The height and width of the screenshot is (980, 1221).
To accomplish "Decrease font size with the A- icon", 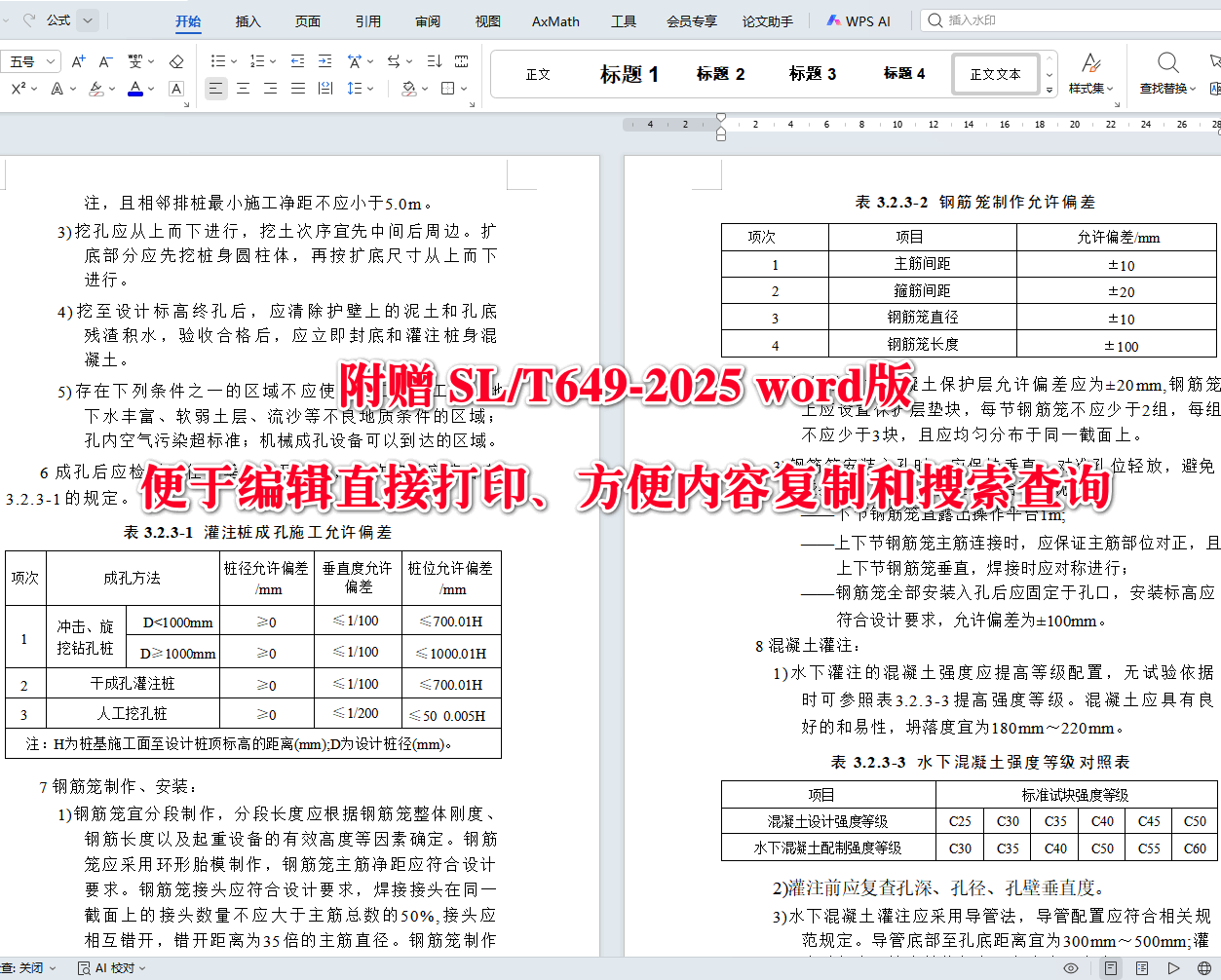I will coord(106,61).
